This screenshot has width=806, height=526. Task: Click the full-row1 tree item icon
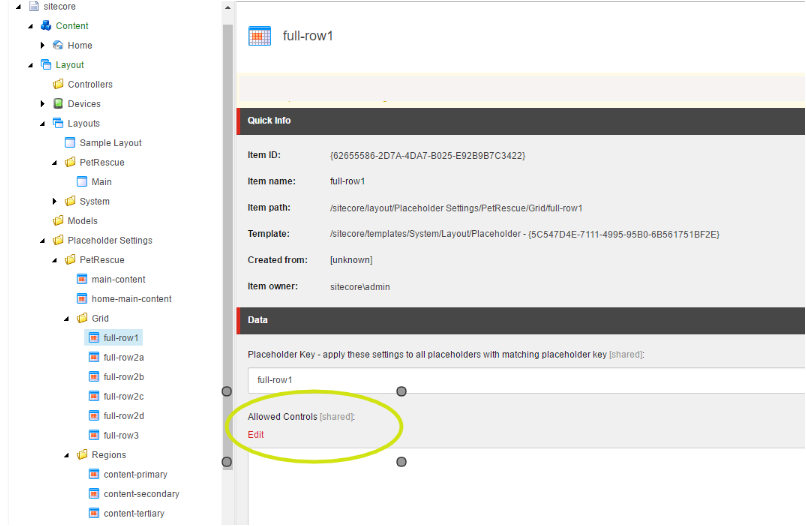(x=94, y=337)
